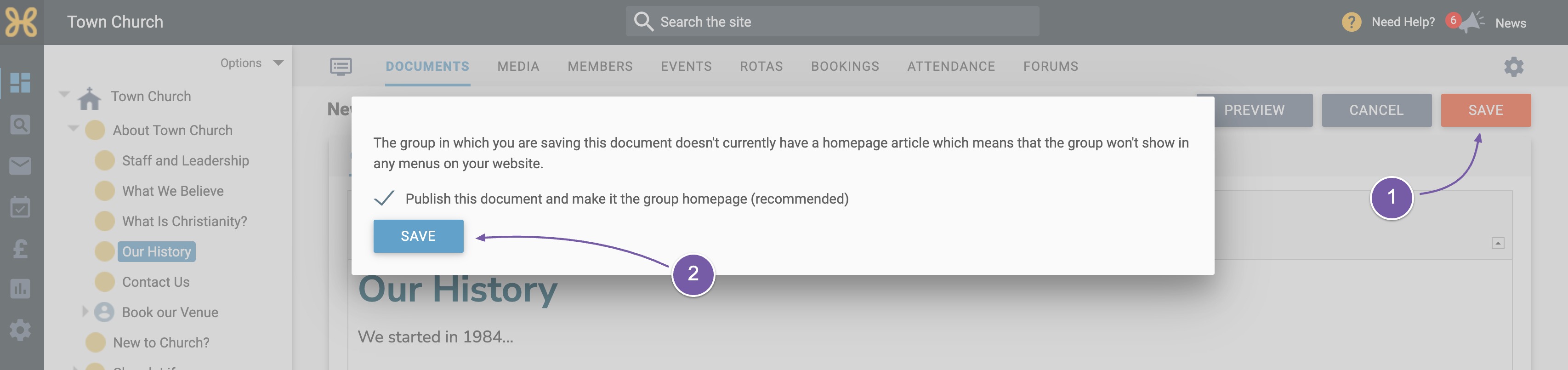Click the What We Believe circle icon
Screen dimensions: 1568x370
[105, 191]
